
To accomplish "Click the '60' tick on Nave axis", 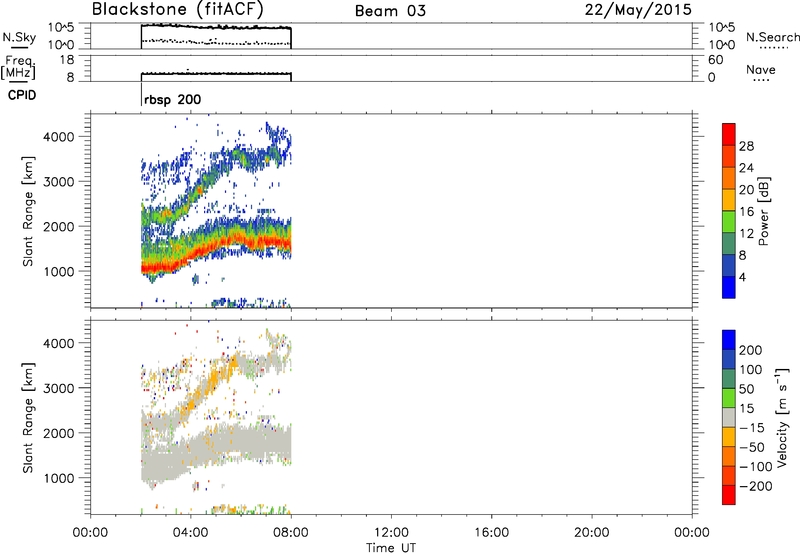I will coord(715,60).
